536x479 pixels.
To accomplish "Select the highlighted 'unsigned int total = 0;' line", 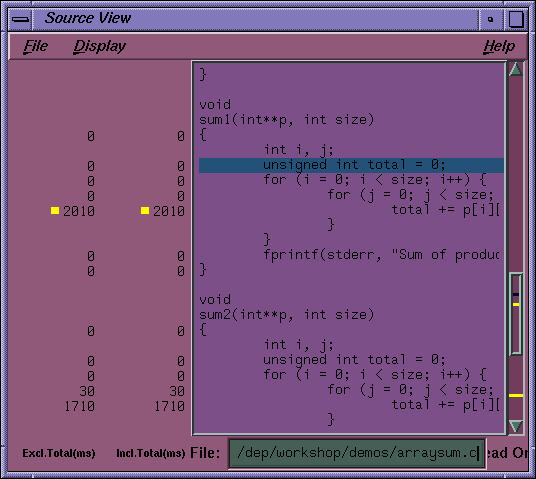I will [351, 165].
